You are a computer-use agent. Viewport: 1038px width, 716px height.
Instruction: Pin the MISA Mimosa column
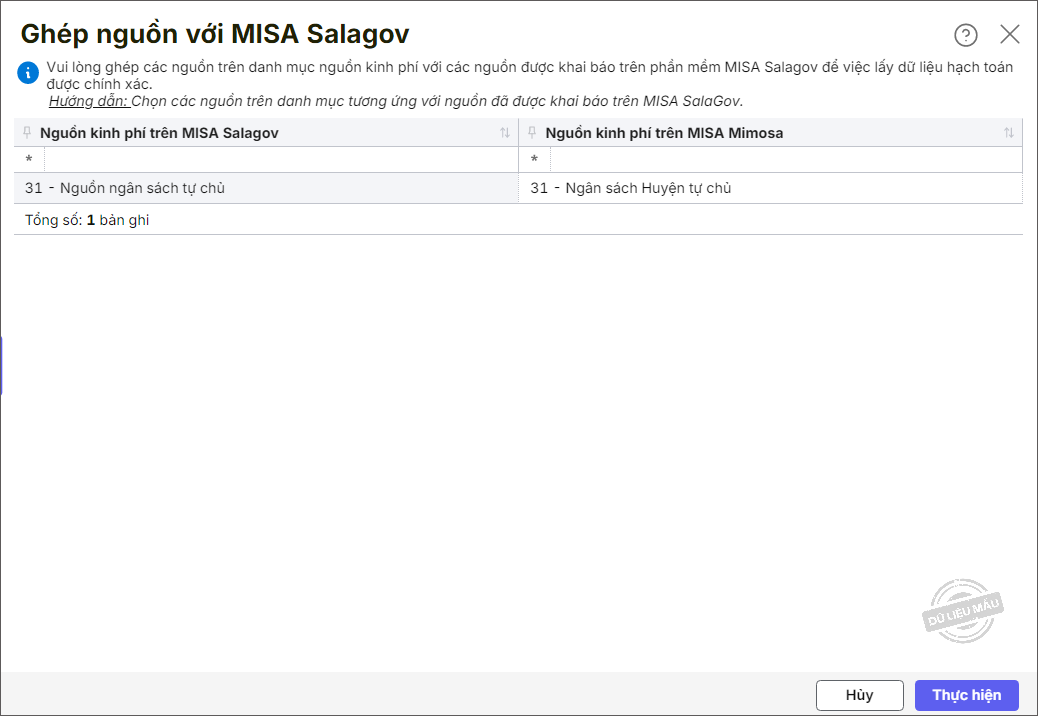click(532, 133)
